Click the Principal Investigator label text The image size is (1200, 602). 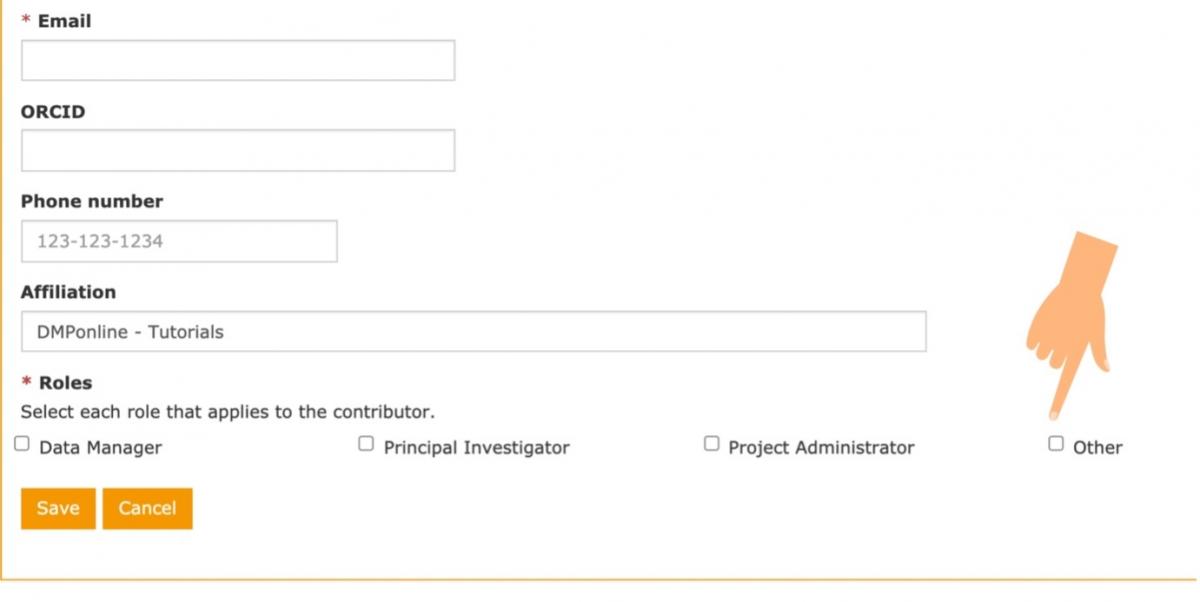click(x=476, y=448)
